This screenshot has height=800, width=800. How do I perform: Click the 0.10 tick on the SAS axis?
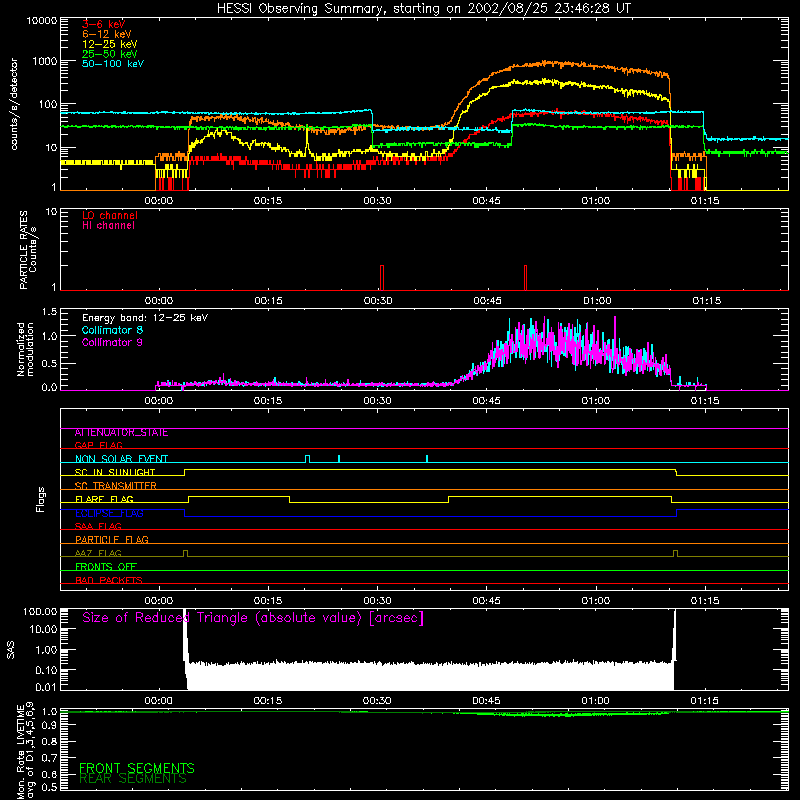[x=46, y=670]
